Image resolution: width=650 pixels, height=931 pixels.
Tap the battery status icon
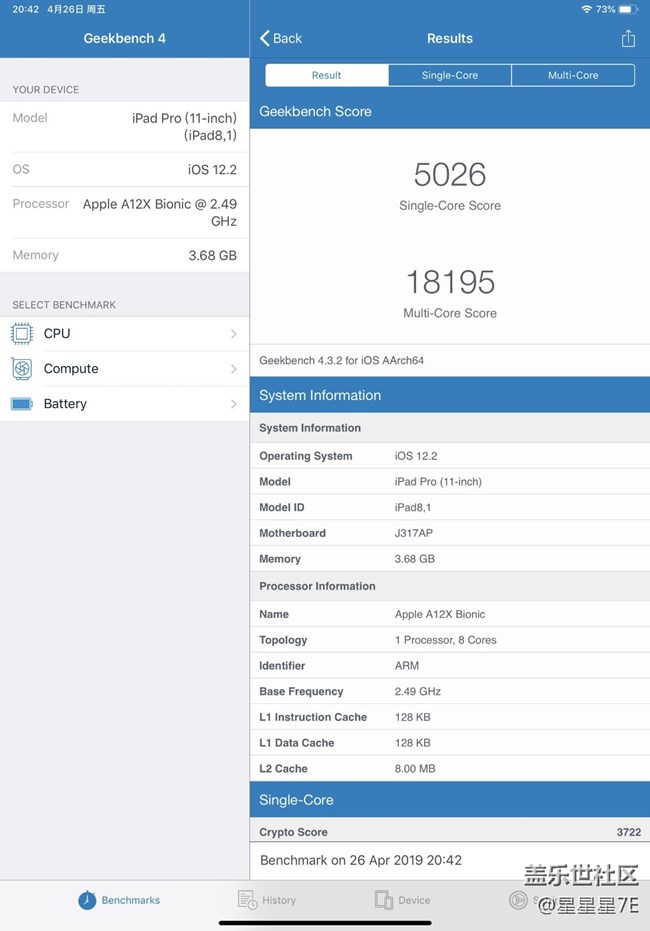(x=628, y=9)
